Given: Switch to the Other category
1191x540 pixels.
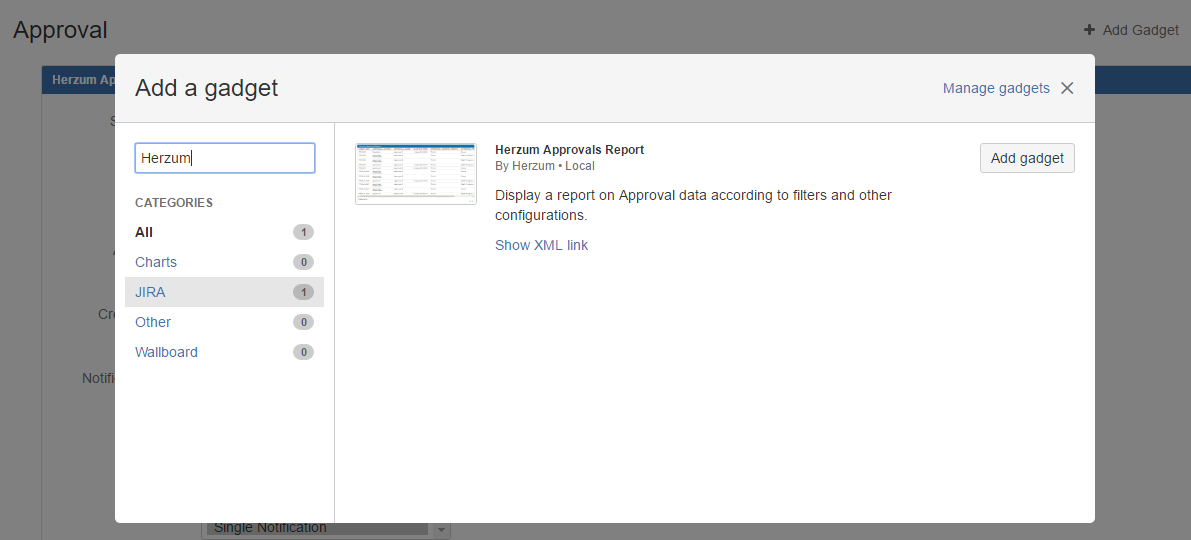Looking at the screenshot, I should 153,322.
